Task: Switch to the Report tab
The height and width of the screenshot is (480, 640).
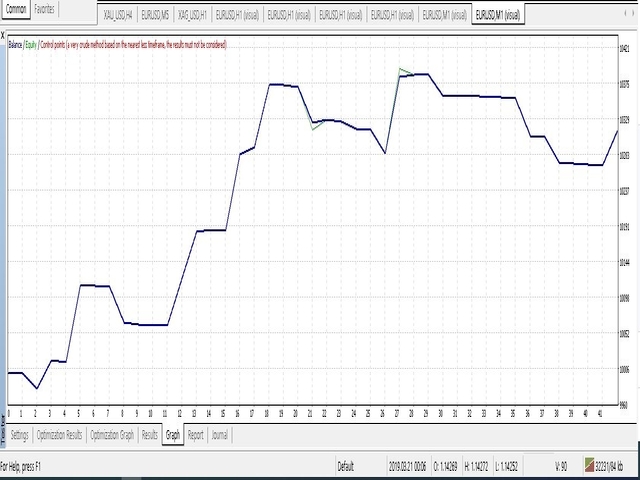Action: (x=196, y=435)
